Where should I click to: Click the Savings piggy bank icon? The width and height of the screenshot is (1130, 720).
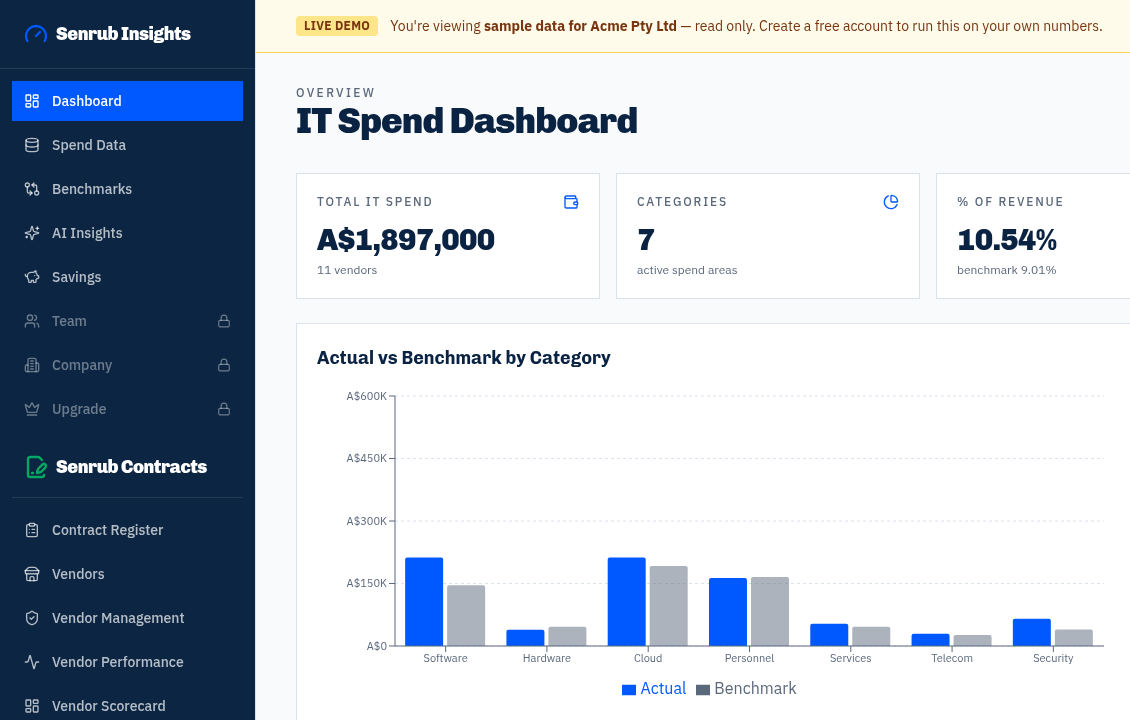point(32,277)
